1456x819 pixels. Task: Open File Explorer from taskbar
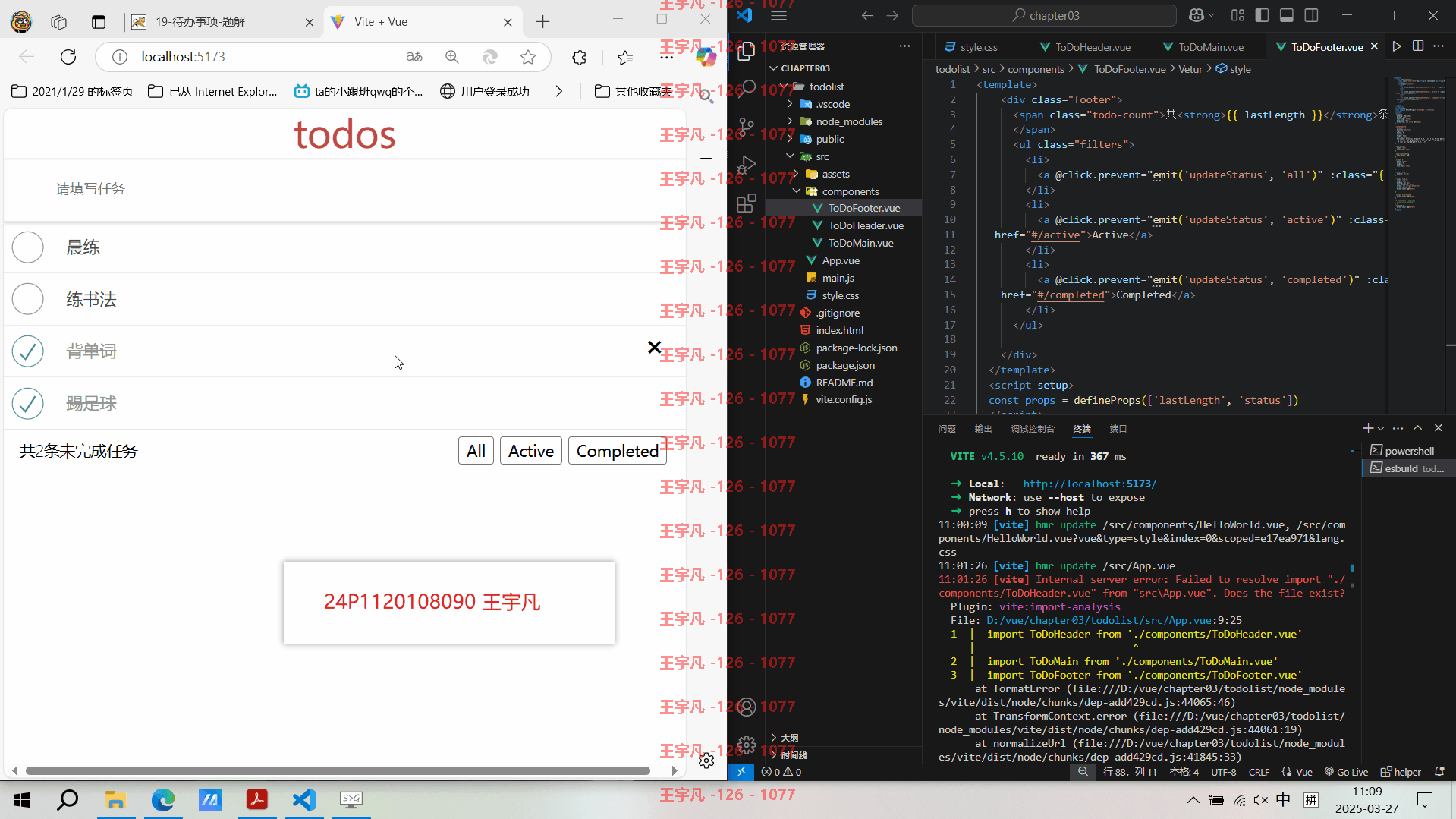[115, 799]
